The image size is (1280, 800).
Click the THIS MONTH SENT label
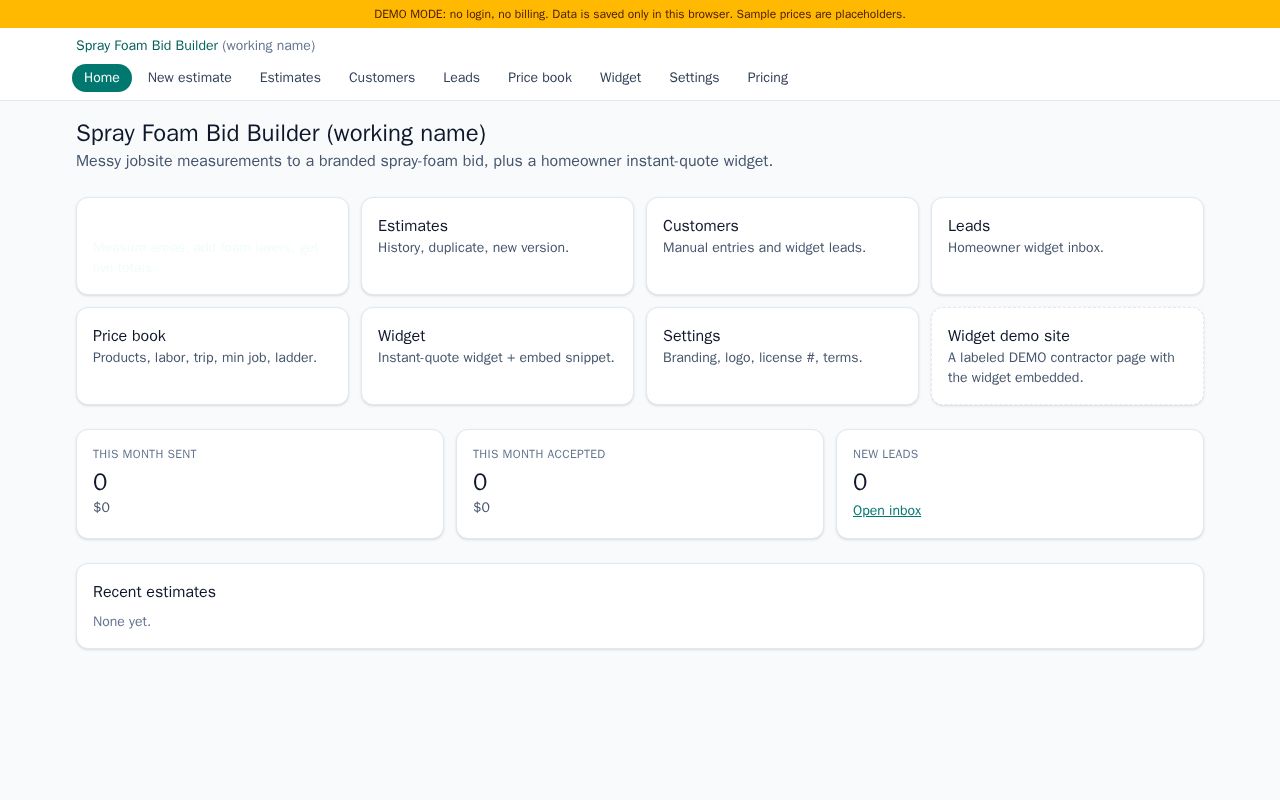tap(145, 454)
